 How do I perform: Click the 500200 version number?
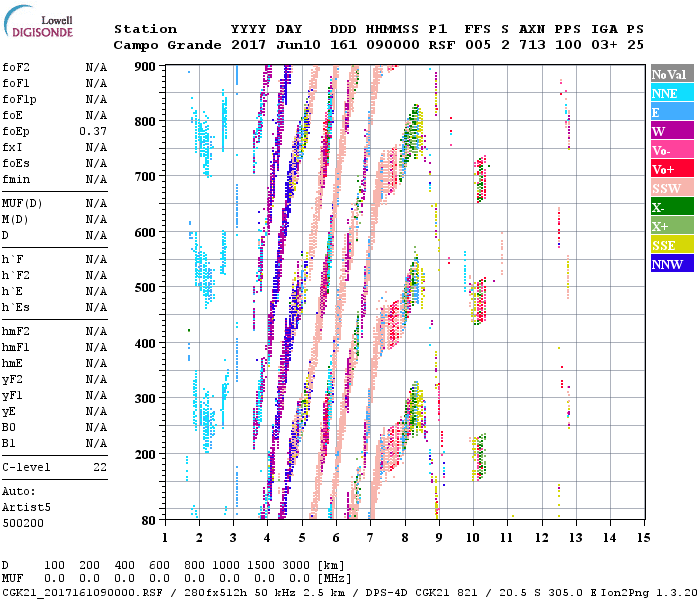pos(23,523)
